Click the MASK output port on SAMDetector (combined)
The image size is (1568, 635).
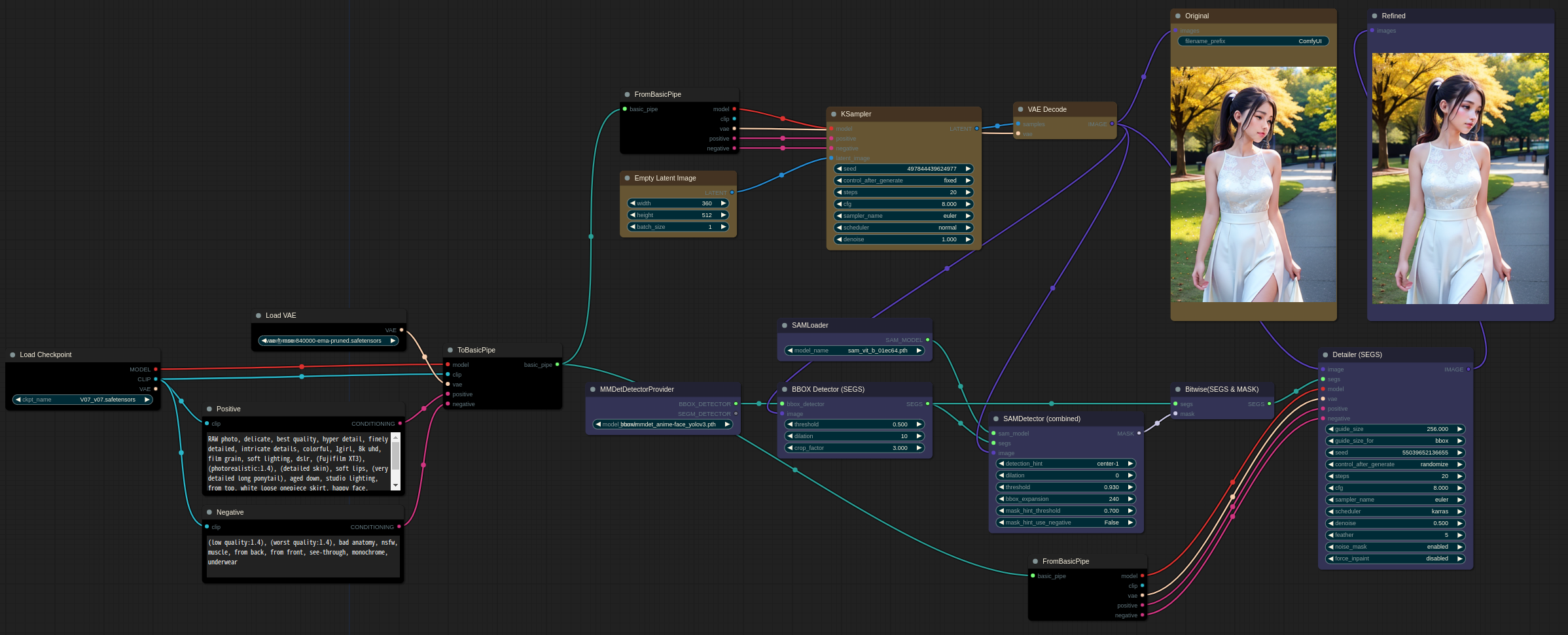1139,434
